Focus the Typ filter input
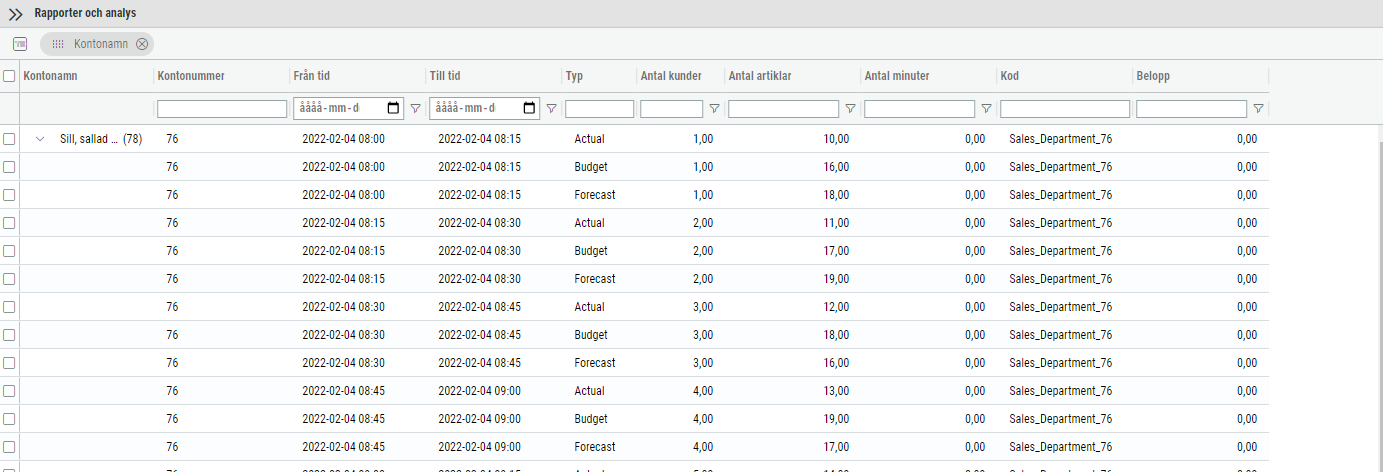The width and height of the screenshot is (1383, 472). (599, 109)
